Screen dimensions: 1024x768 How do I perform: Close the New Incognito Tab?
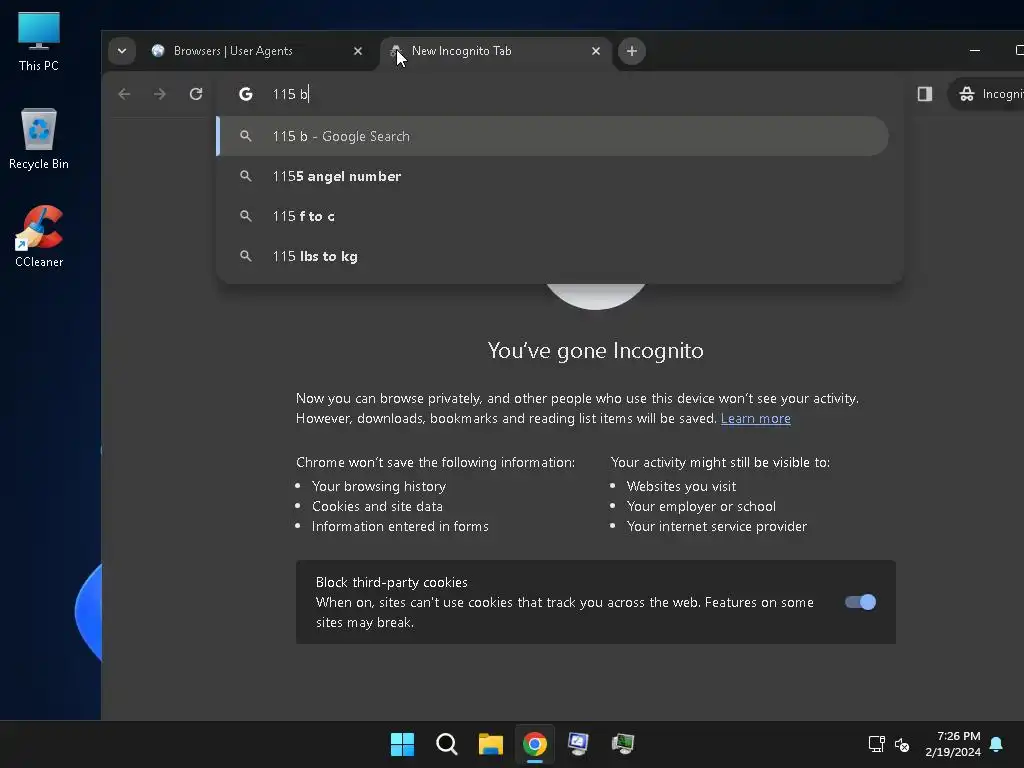tap(596, 51)
